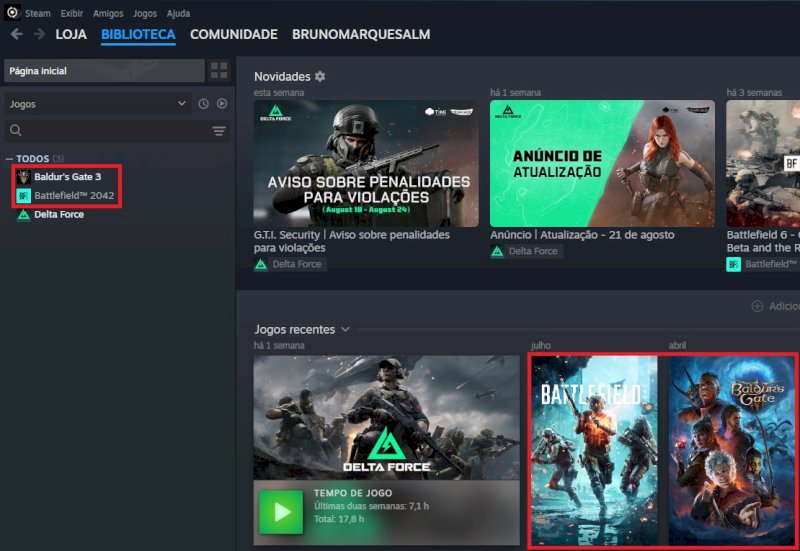Expand Jogos recentes sort chevron

click(x=345, y=330)
